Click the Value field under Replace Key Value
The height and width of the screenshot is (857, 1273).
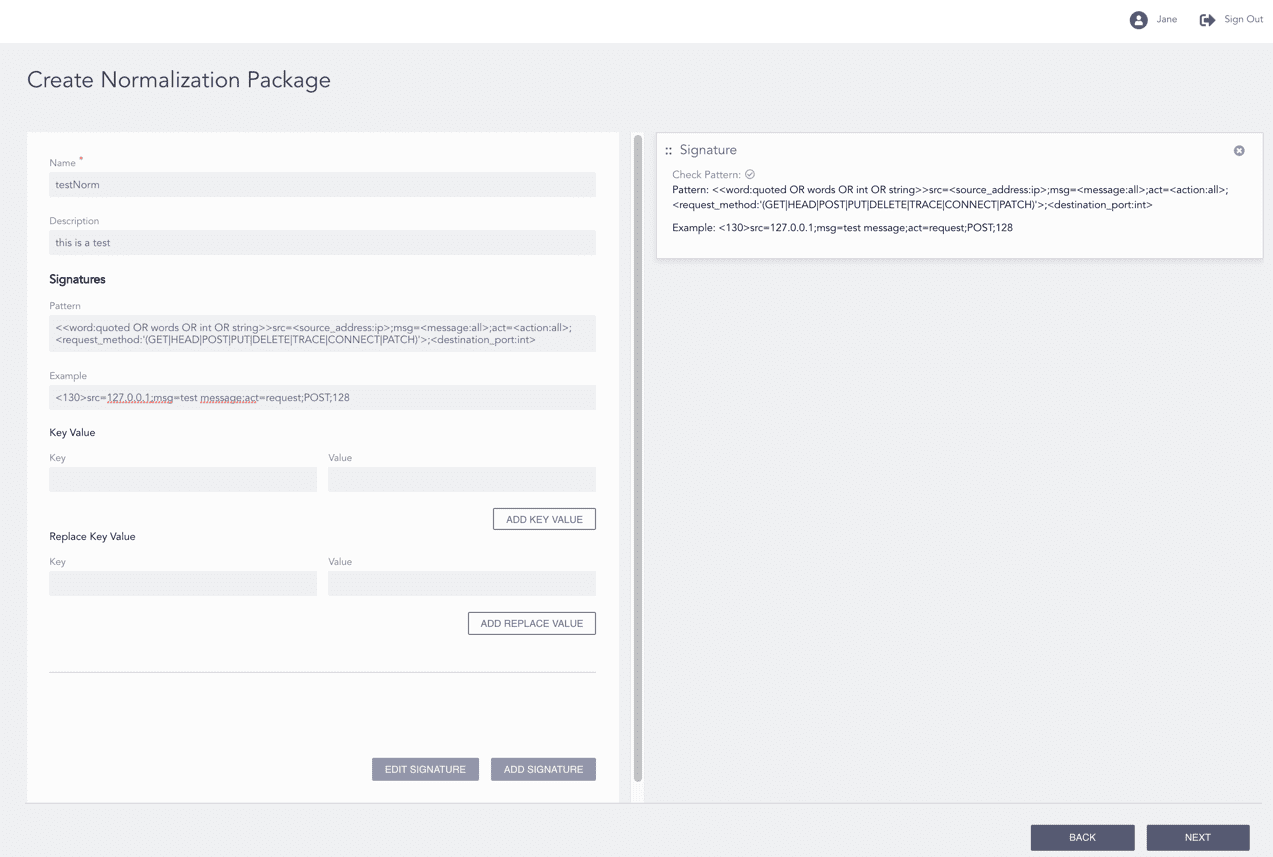click(x=461, y=583)
